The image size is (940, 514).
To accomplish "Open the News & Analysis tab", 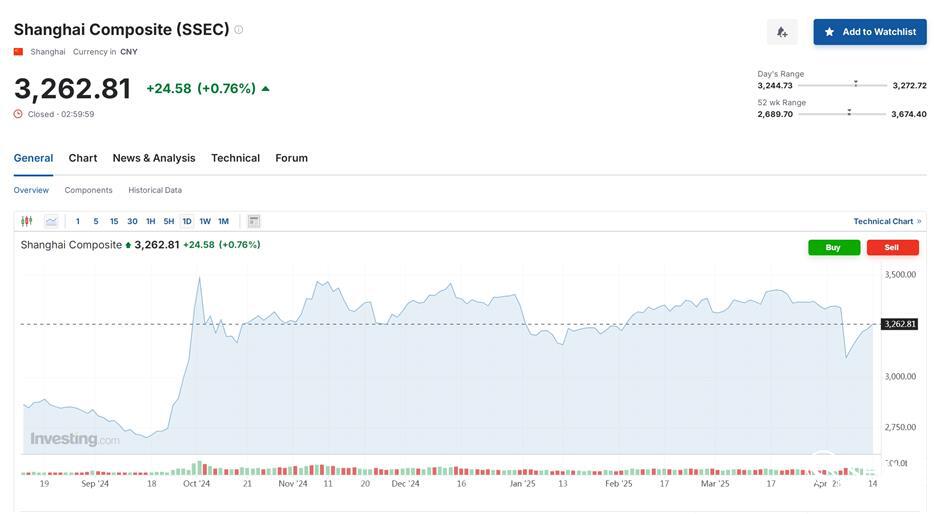I will pyautogui.click(x=154, y=158).
